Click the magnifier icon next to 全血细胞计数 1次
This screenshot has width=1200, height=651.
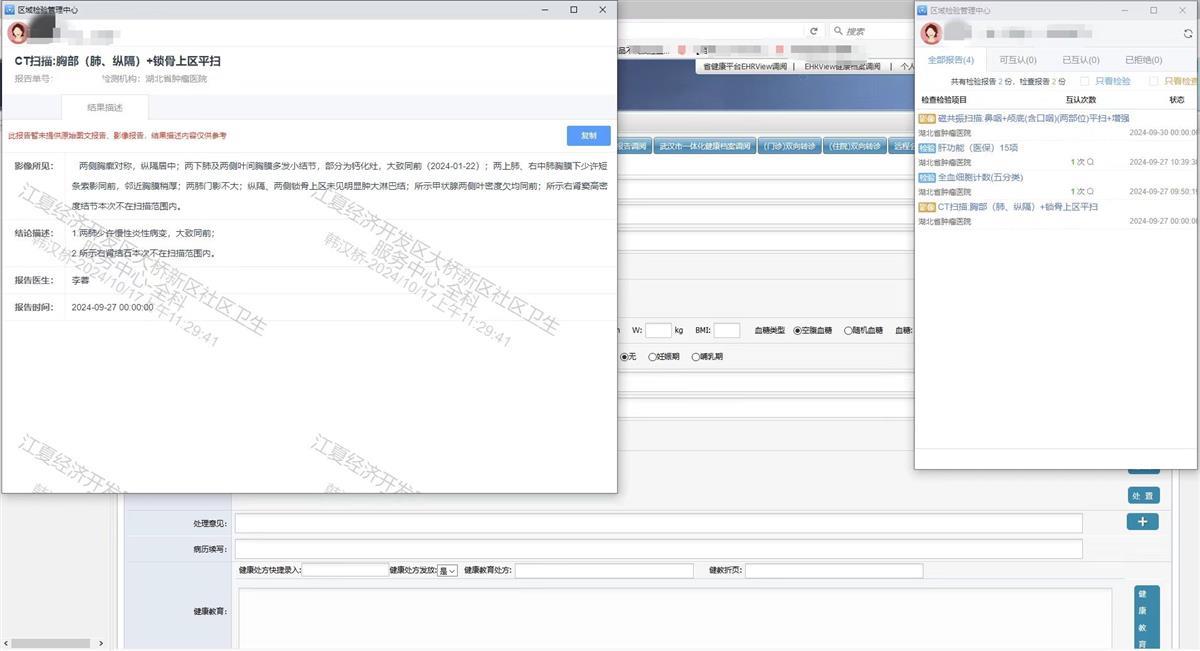coord(1090,192)
